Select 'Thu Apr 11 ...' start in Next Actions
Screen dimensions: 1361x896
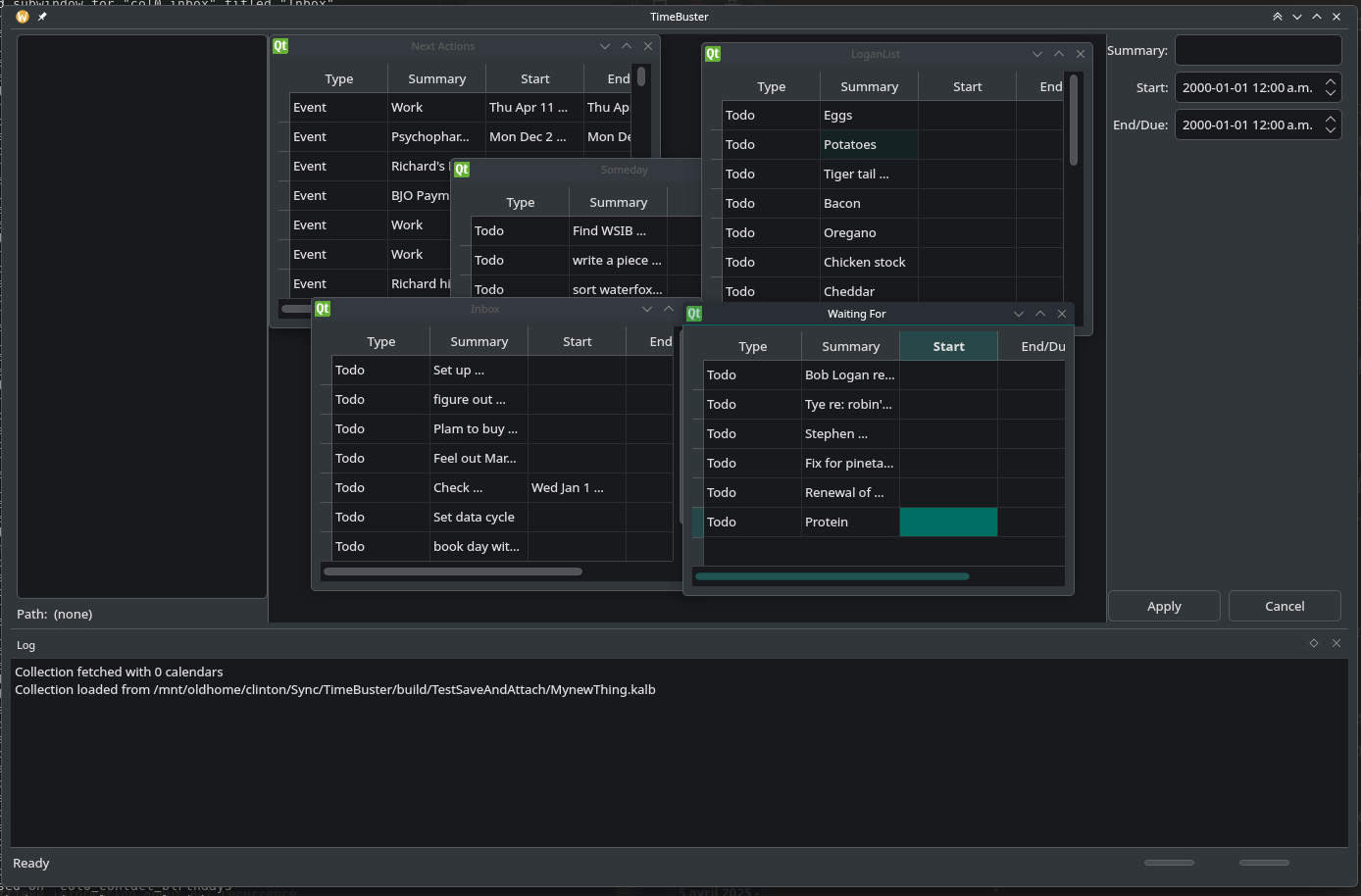[534, 107]
